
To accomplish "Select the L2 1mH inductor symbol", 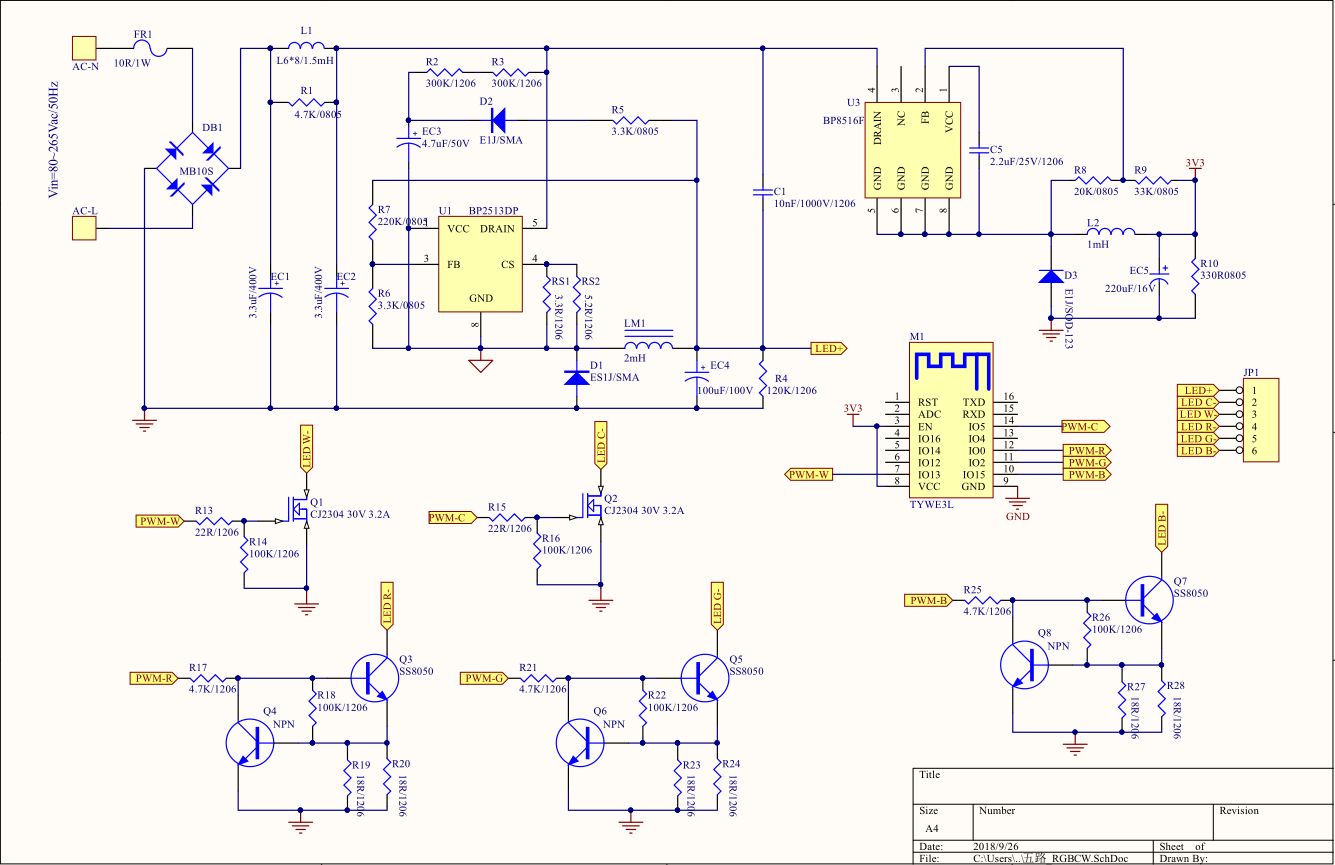I will [1112, 233].
